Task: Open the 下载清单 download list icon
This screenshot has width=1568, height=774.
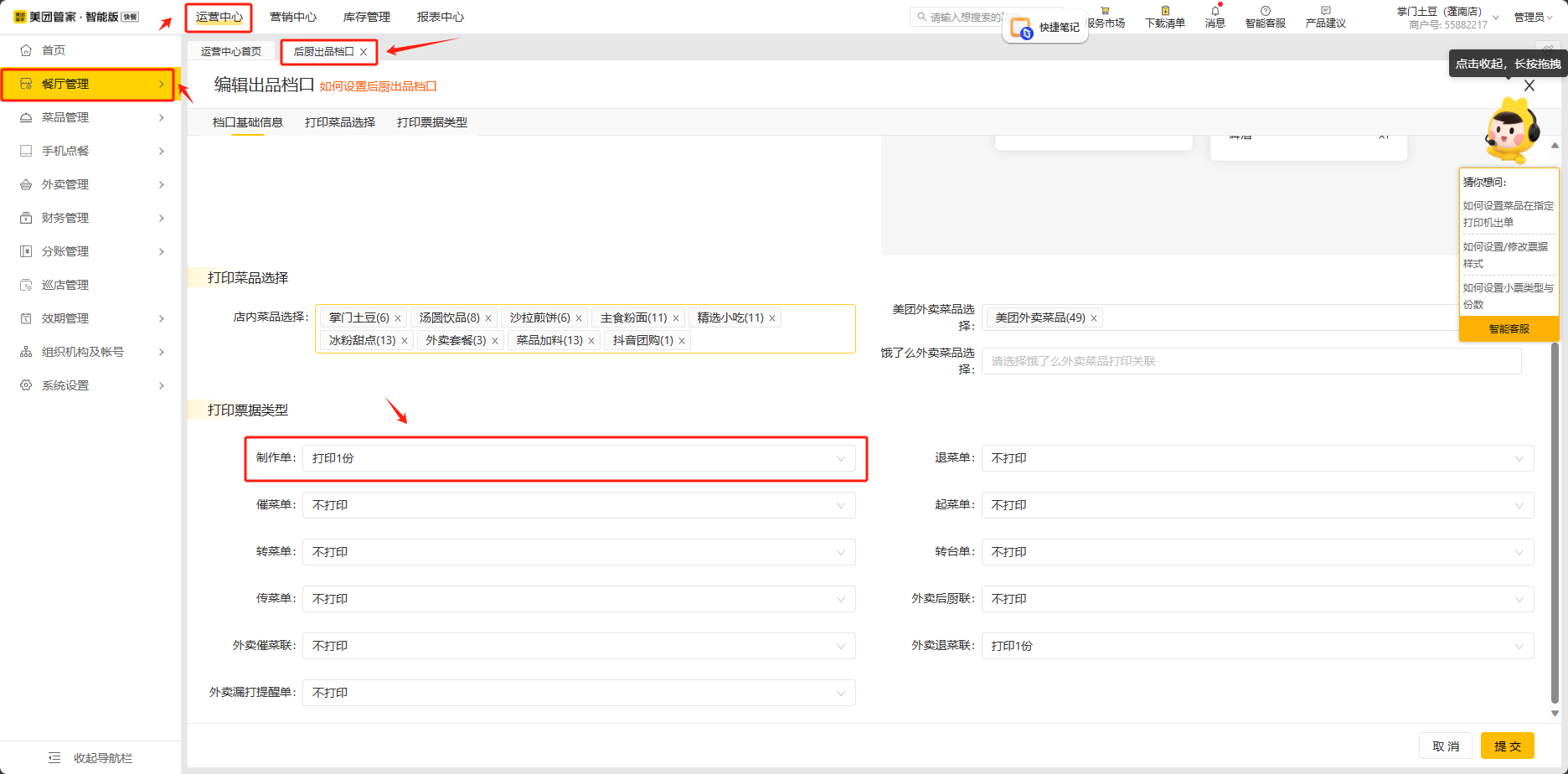Action: (1165, 11)
